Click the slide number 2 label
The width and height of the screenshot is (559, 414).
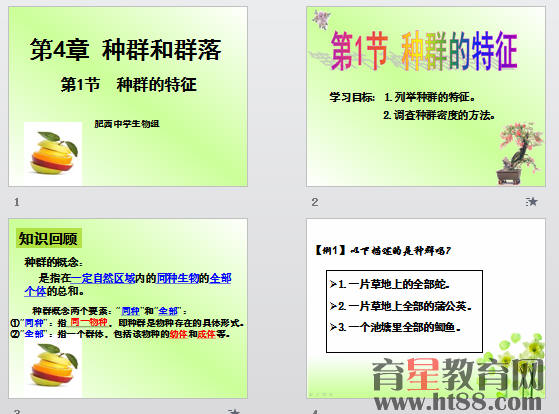[x=314, y=202]
